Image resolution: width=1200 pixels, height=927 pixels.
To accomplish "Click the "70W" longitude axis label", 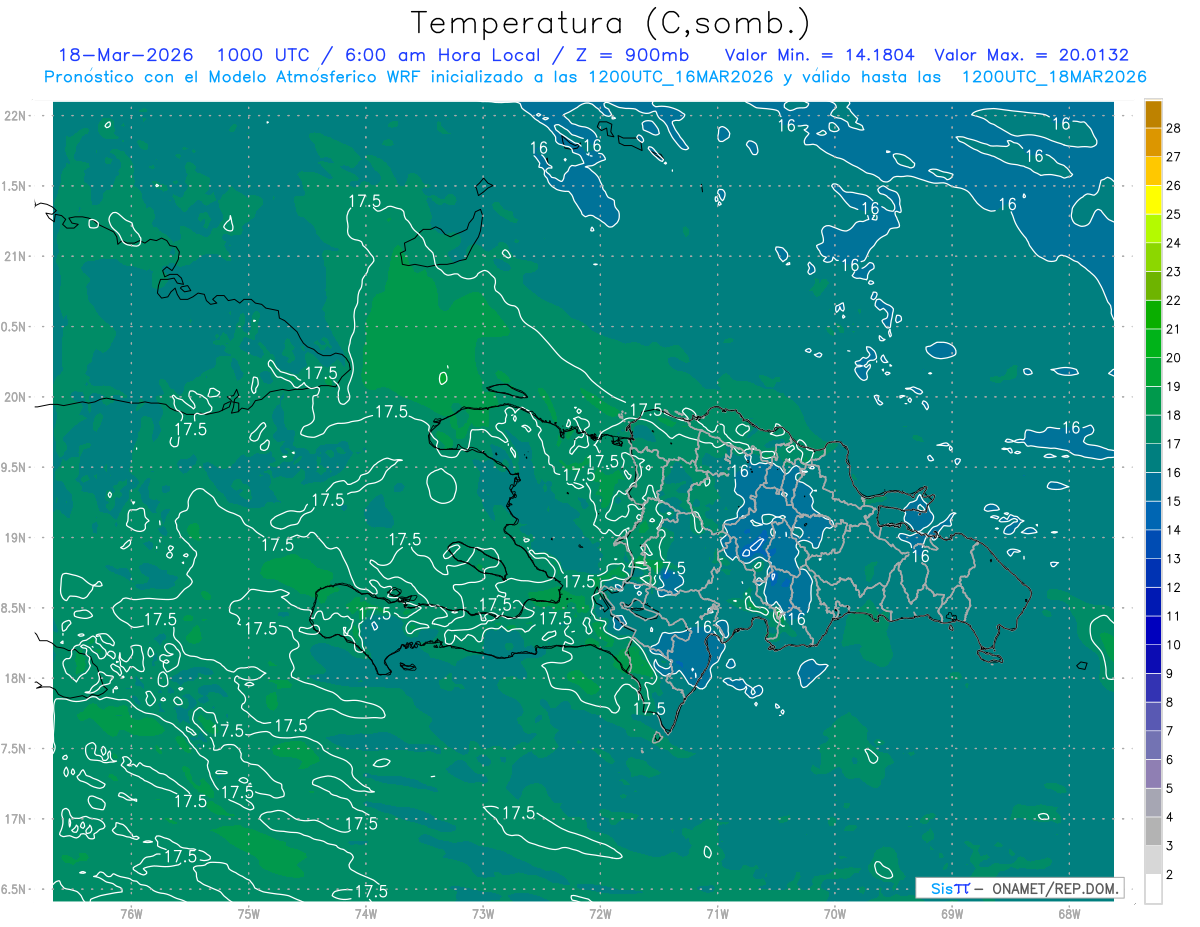I will pos(834,913).
